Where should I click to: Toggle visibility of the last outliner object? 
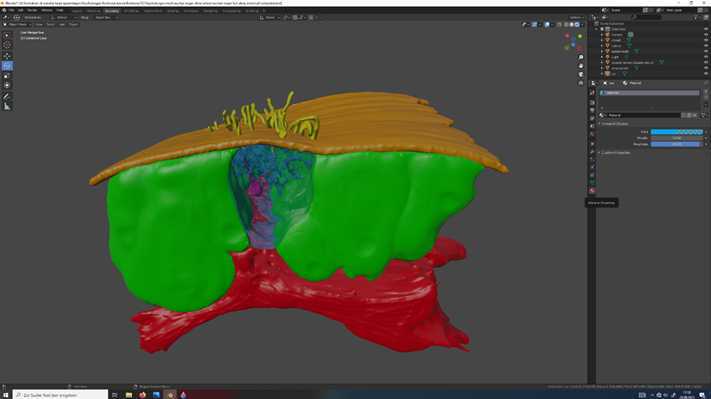coord(706,73)
